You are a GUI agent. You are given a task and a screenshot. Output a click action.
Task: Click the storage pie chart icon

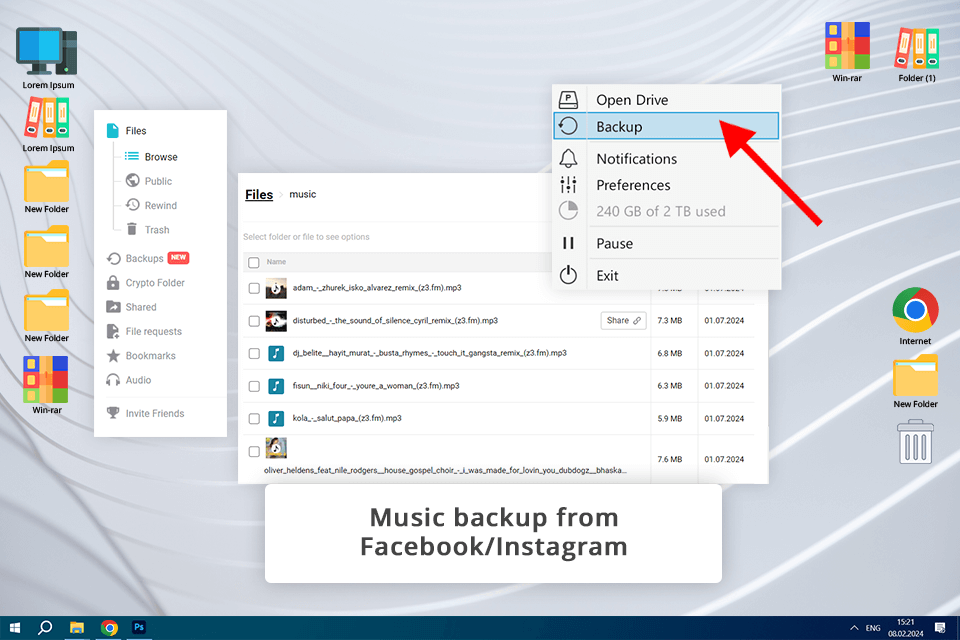pyautogui.click(x=568, y=210)
